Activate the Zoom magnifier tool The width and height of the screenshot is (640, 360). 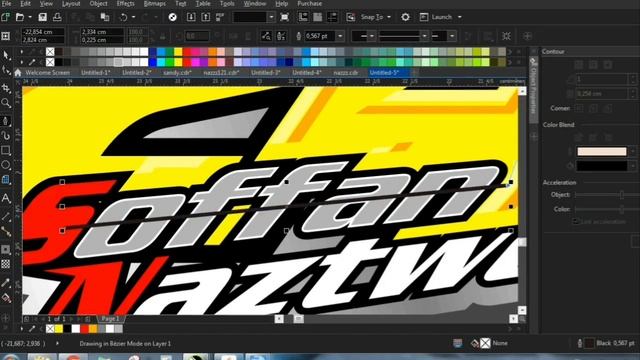(x=6, y=102)
